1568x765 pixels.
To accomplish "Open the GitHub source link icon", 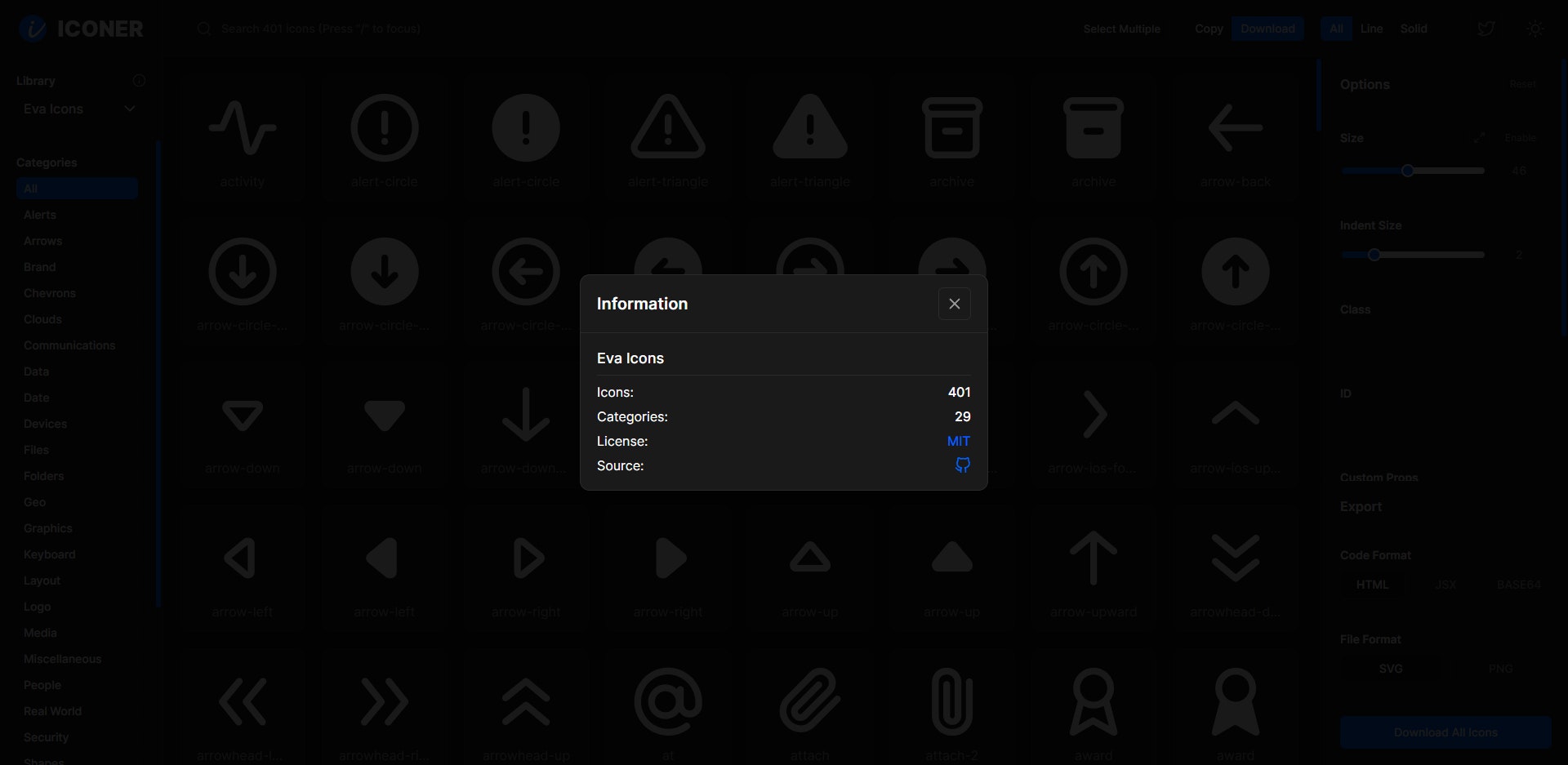I will point(963,465).
